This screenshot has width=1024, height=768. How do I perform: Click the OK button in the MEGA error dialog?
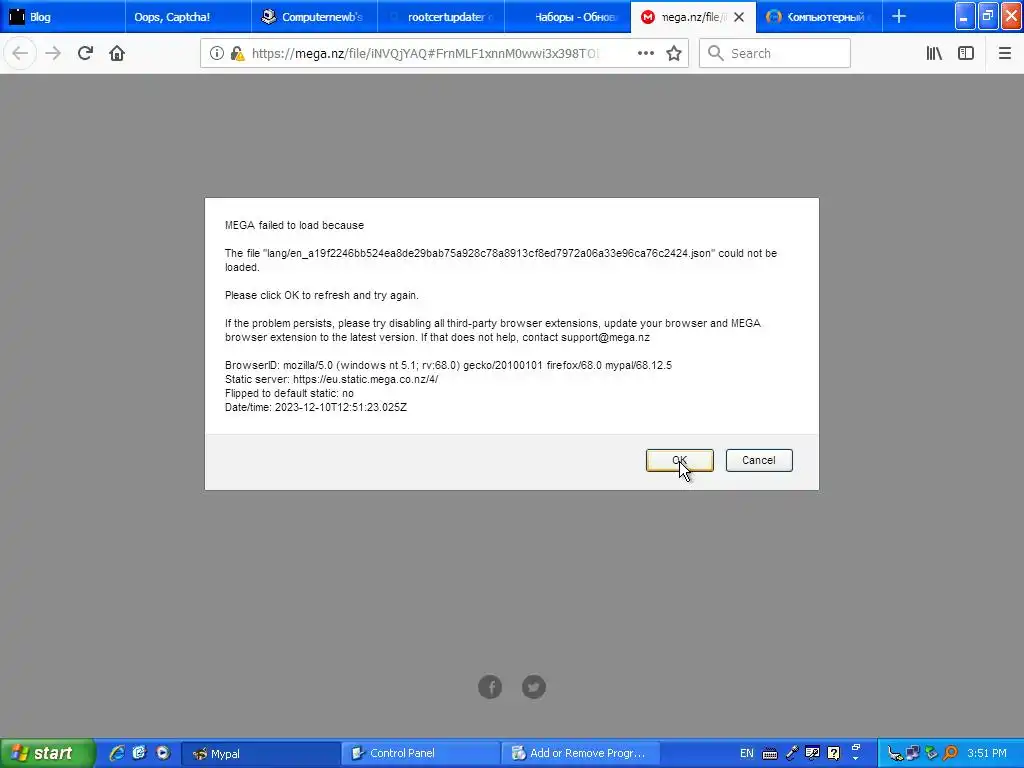(679, 460)
